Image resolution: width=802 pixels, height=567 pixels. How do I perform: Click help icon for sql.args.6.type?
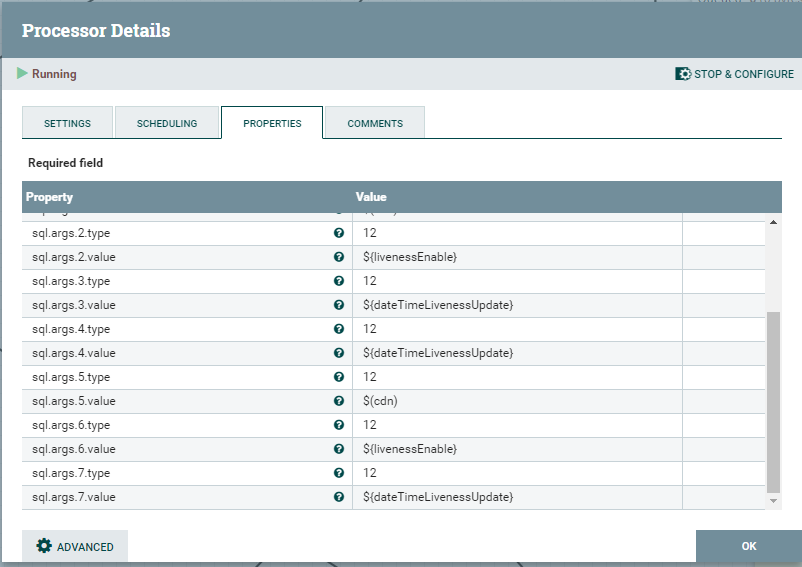pos(339,425)
